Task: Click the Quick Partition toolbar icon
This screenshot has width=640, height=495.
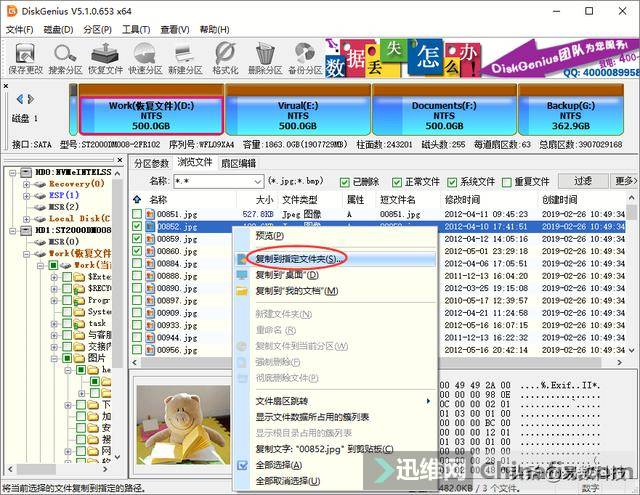Action: [x=145, y=56]
